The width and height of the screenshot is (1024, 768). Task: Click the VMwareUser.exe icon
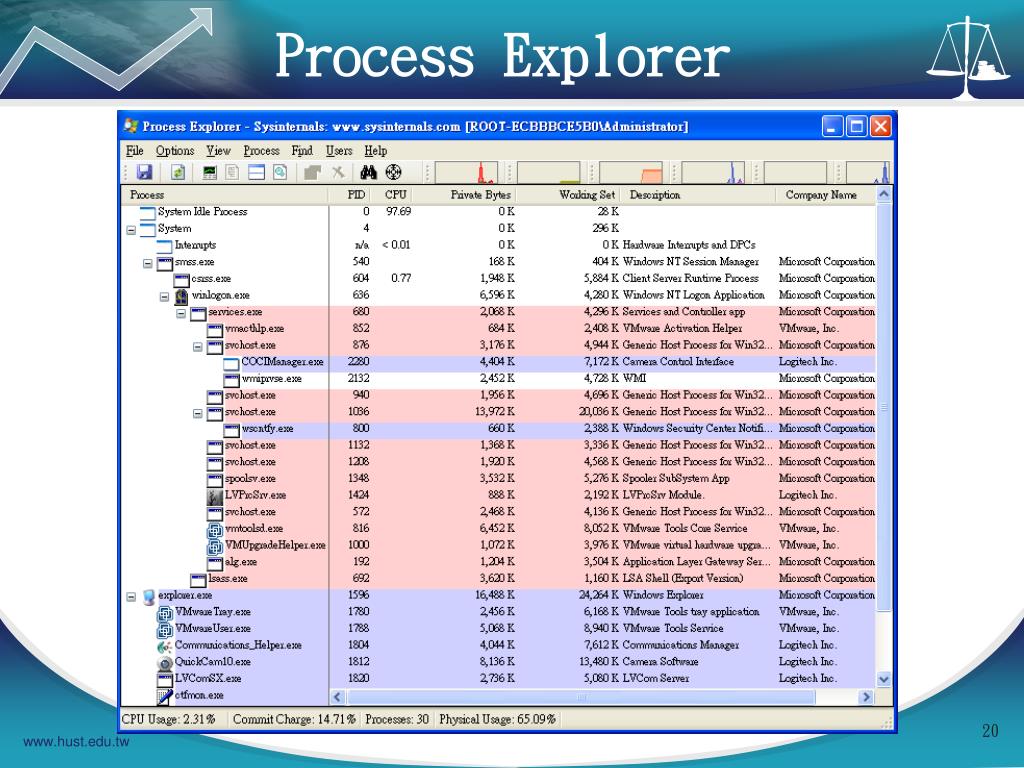[x=165, y=629]
